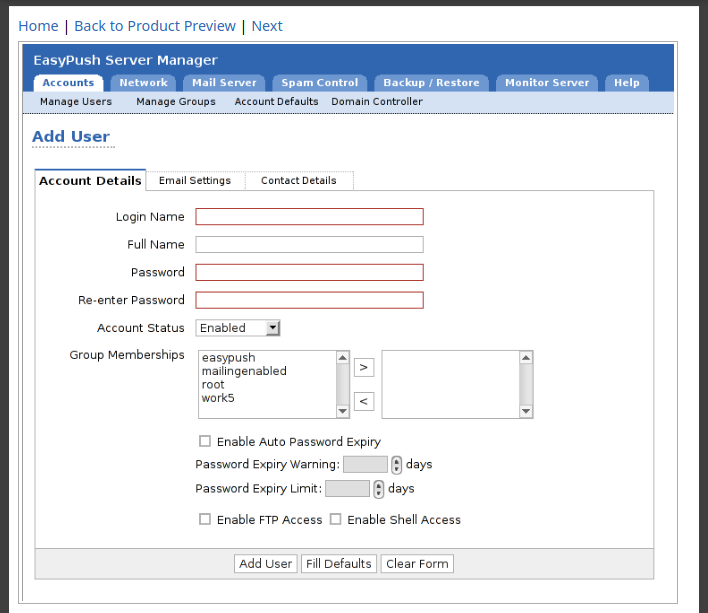708x613 pixels.
Task: Click Password Expiry Warning days field
Action: 365,464
